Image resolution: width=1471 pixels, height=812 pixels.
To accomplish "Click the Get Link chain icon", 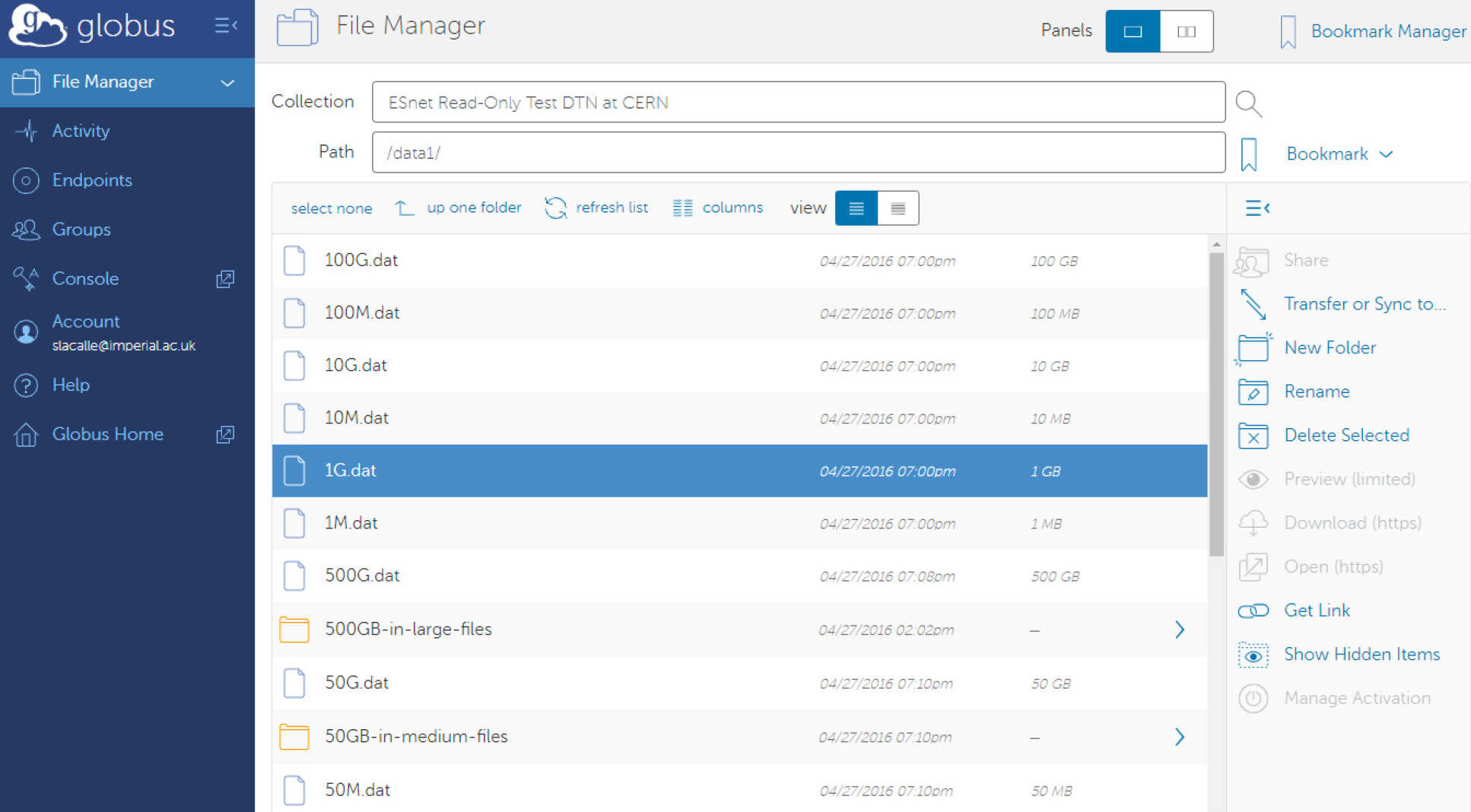I will tap(1253, 611).
